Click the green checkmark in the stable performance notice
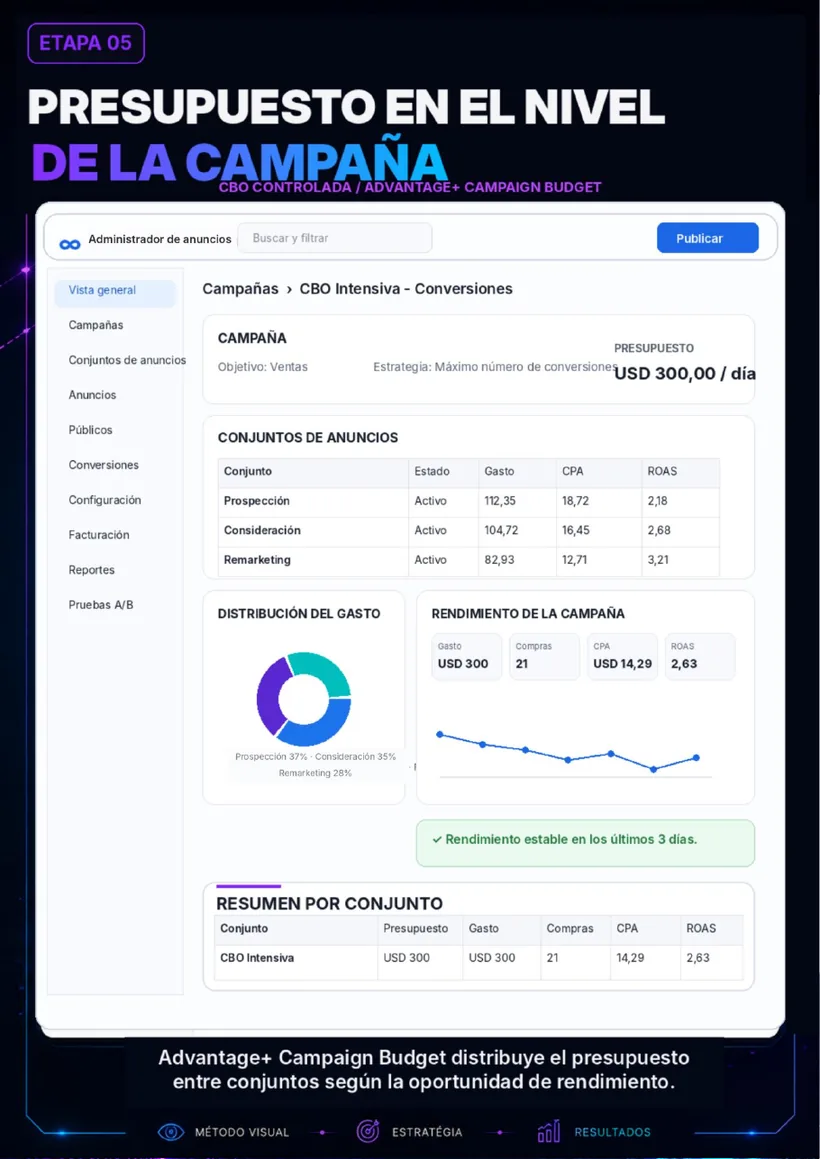Viewport: 820px width, 1159px height. (x=437, y=840)
